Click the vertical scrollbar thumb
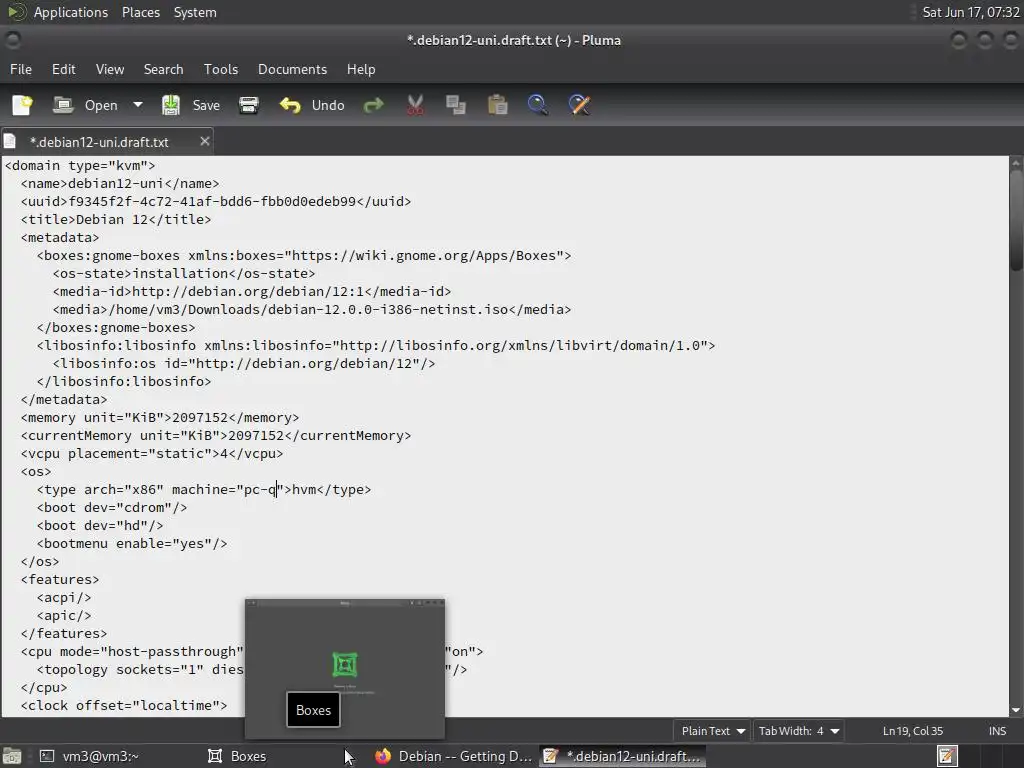 [x=1016, y=219]
